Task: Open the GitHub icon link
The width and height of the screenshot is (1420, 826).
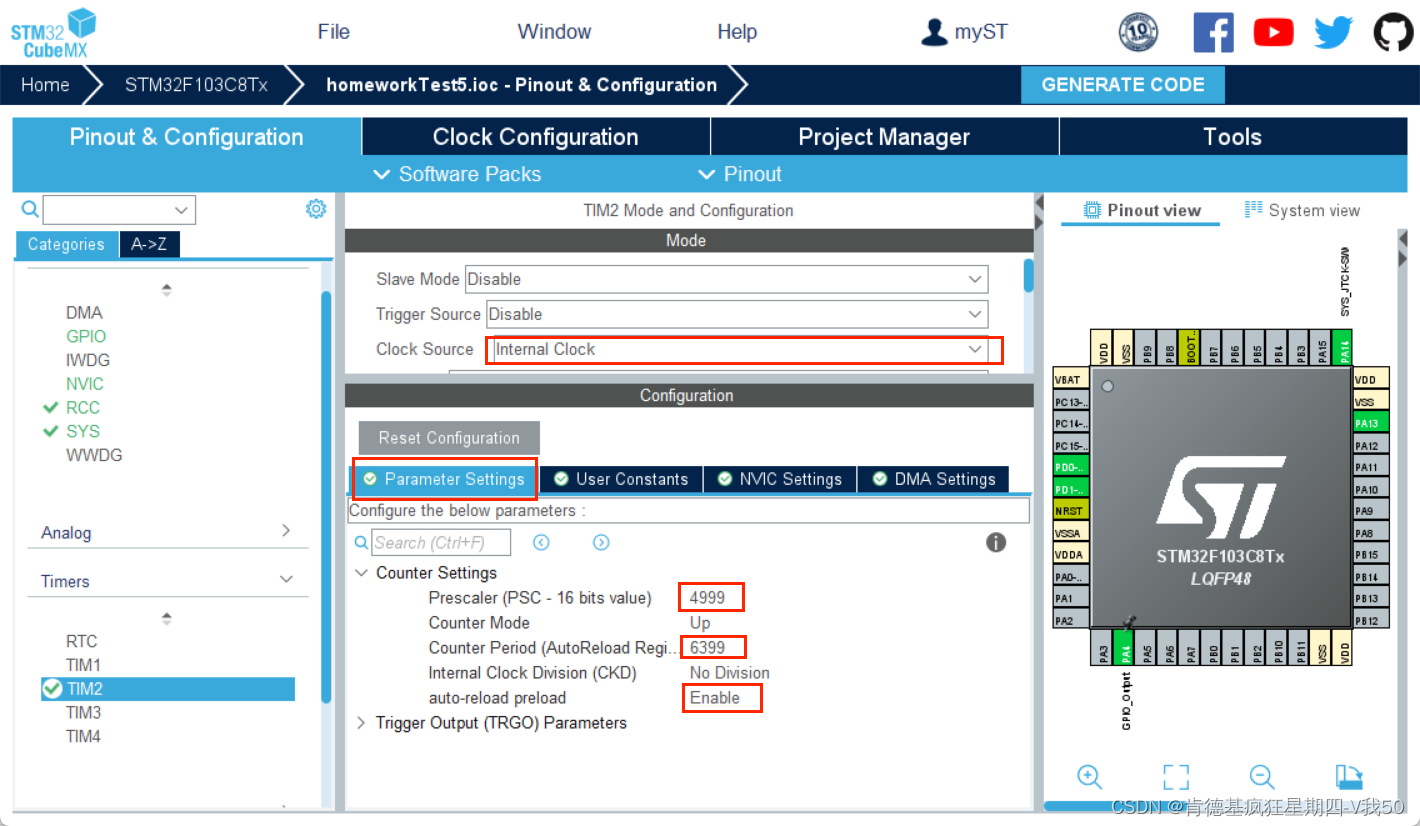Action: tap(1393, 32)
